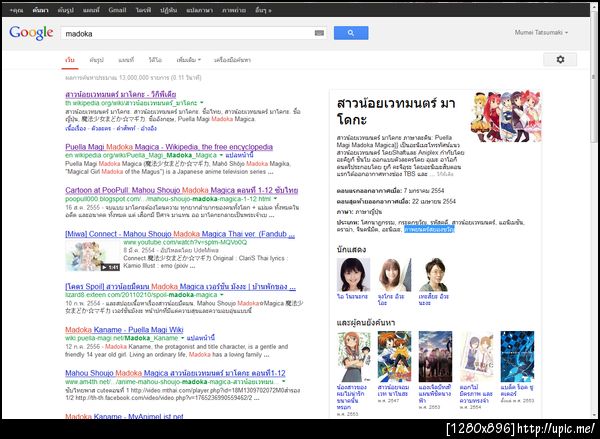Open fourth related anime poster with two girls
The height and width of the screenshot is (439, 600).
476,356
